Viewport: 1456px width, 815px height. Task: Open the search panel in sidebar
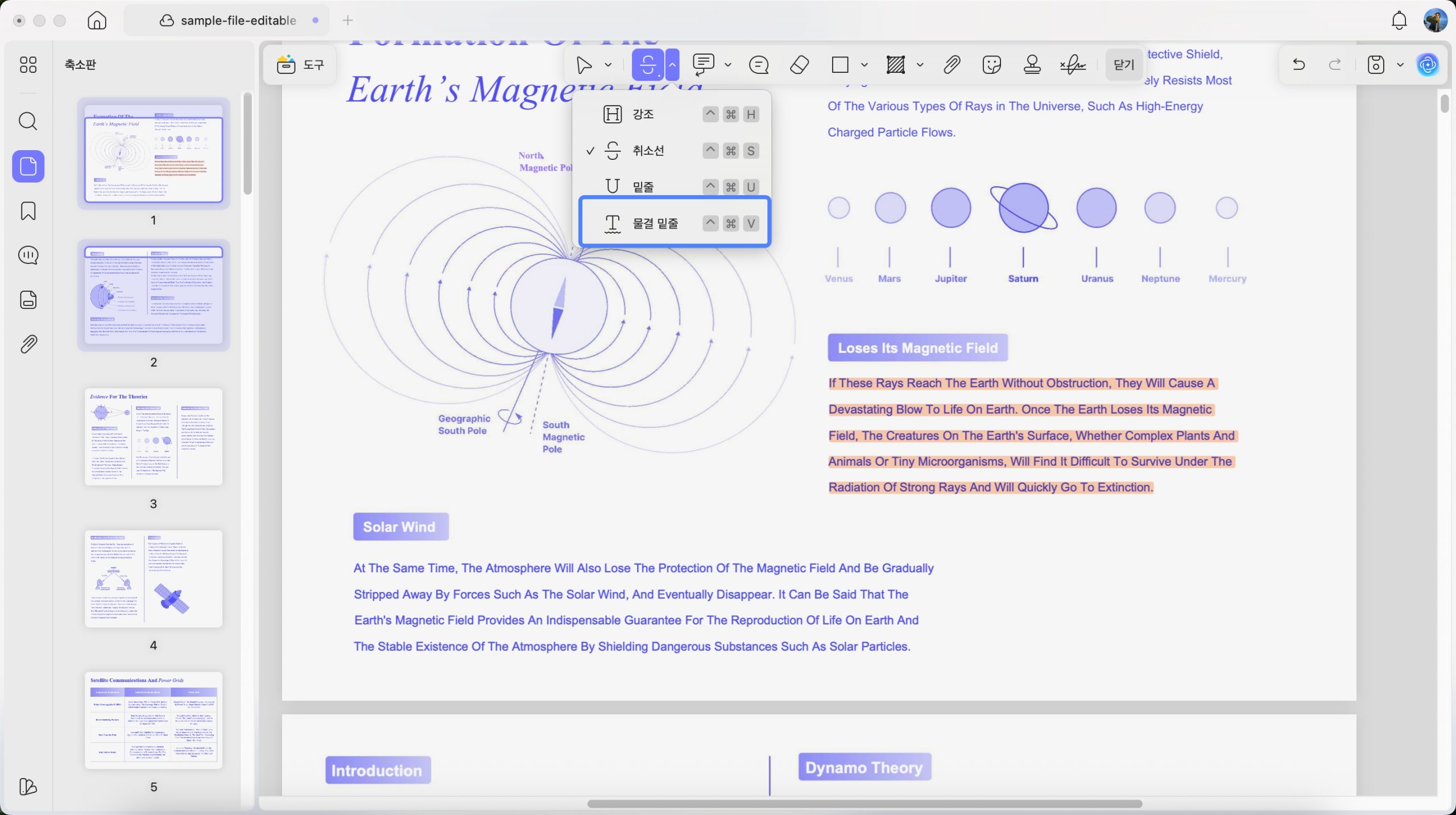28,121
